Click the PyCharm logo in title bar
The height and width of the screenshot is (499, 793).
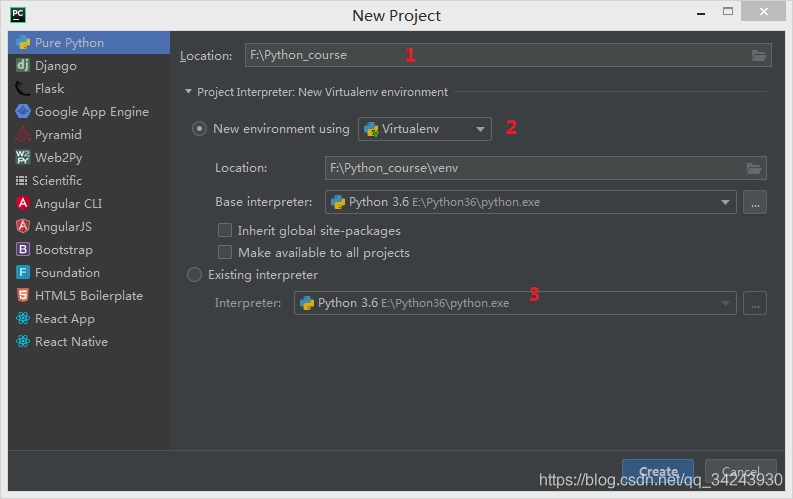(x=18, y=15)
